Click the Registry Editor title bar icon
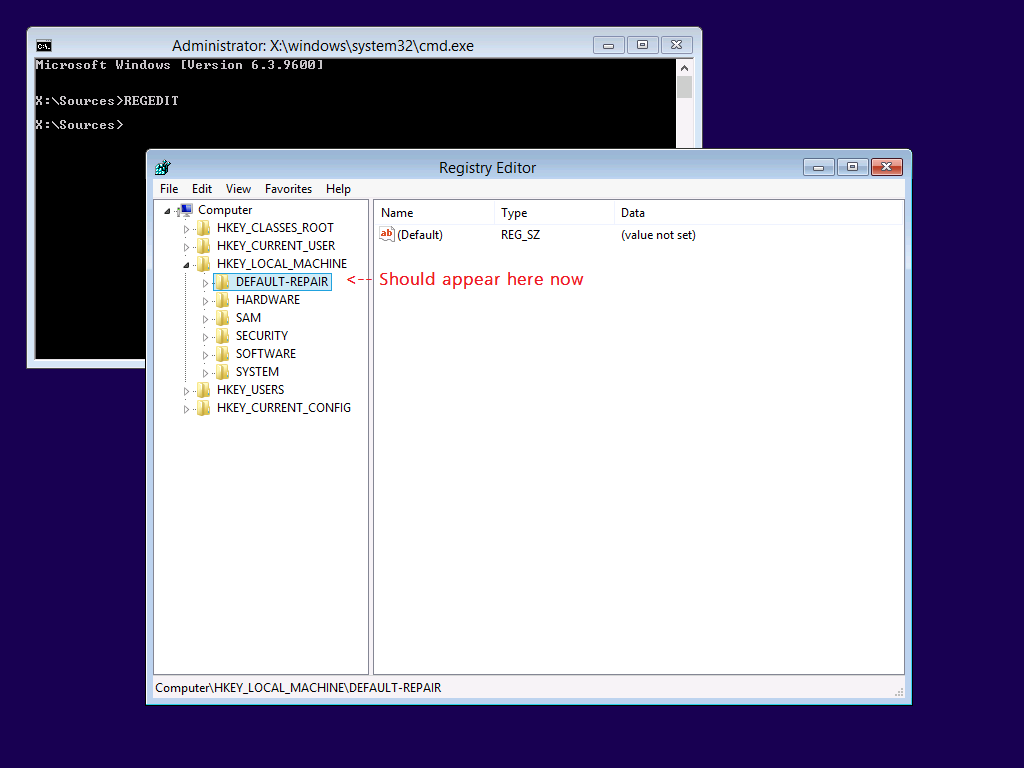The image size is (1024, 768). [x=163, y=168]
